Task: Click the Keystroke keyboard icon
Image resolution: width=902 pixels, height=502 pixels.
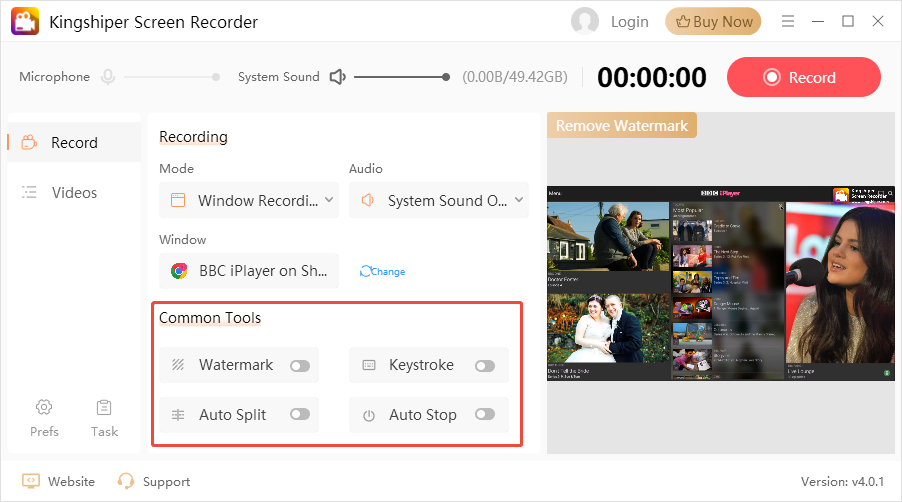Action: (x=369, y=365)
